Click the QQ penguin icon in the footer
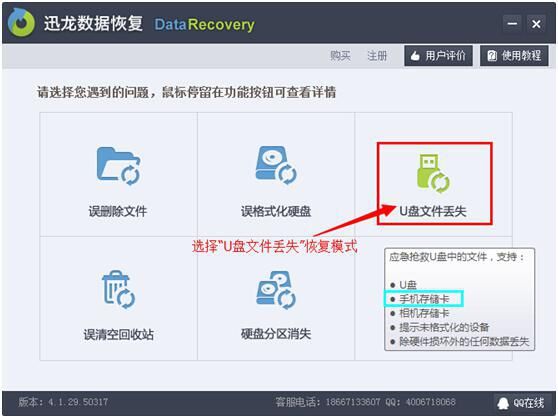This screenshot has height=418, width=558. pos(503,403)
